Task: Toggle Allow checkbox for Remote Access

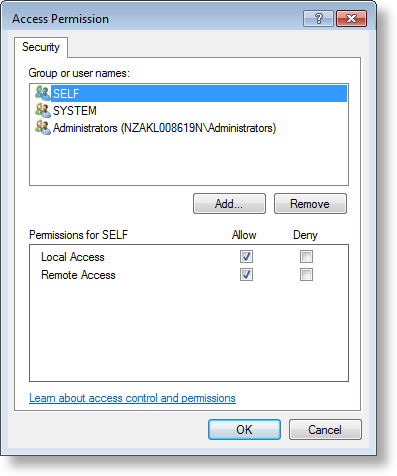Action: (x=246, y=275)
